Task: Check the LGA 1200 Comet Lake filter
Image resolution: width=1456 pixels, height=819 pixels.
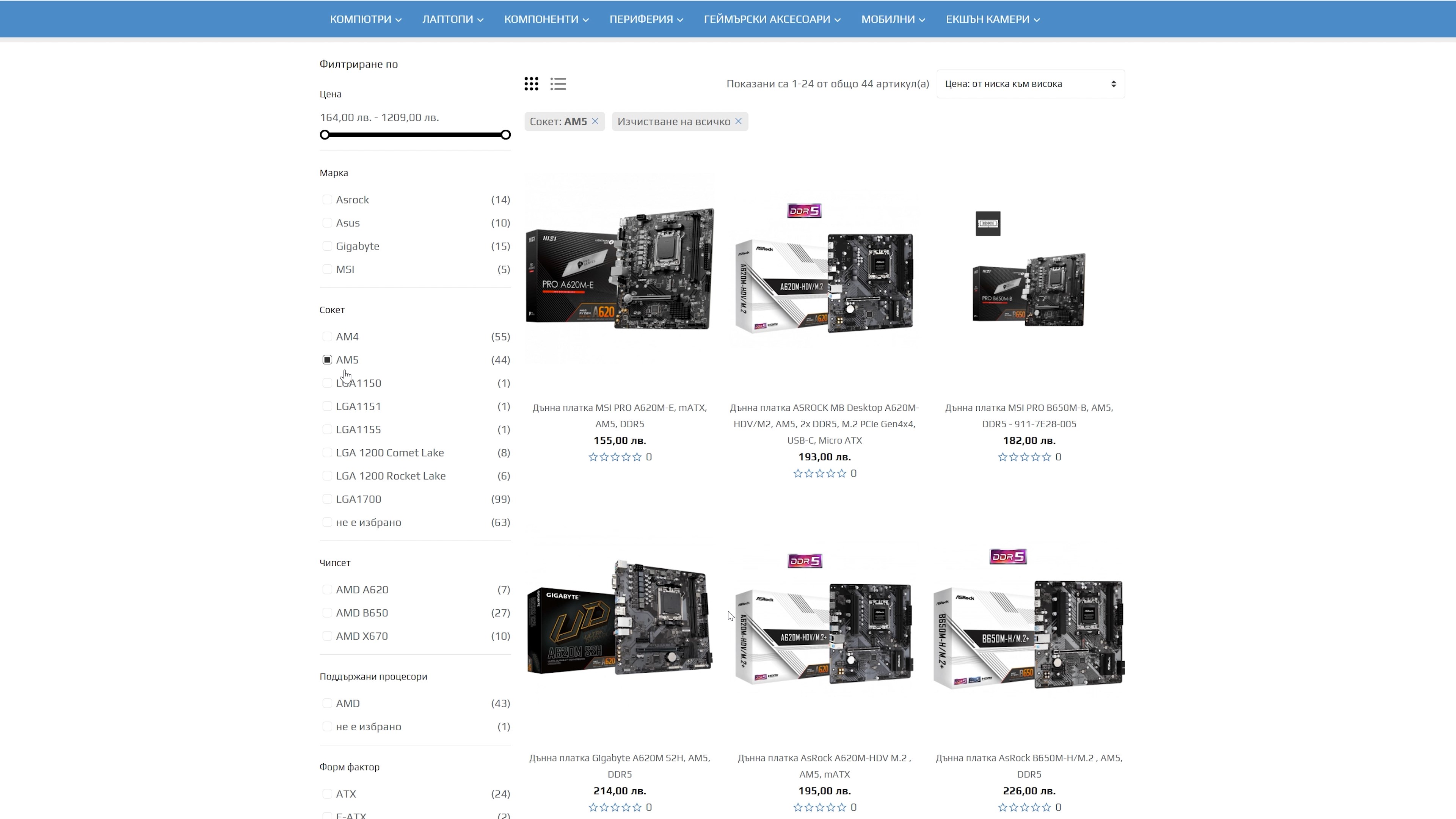Action: pyautogui.click(x=327, y=453)
